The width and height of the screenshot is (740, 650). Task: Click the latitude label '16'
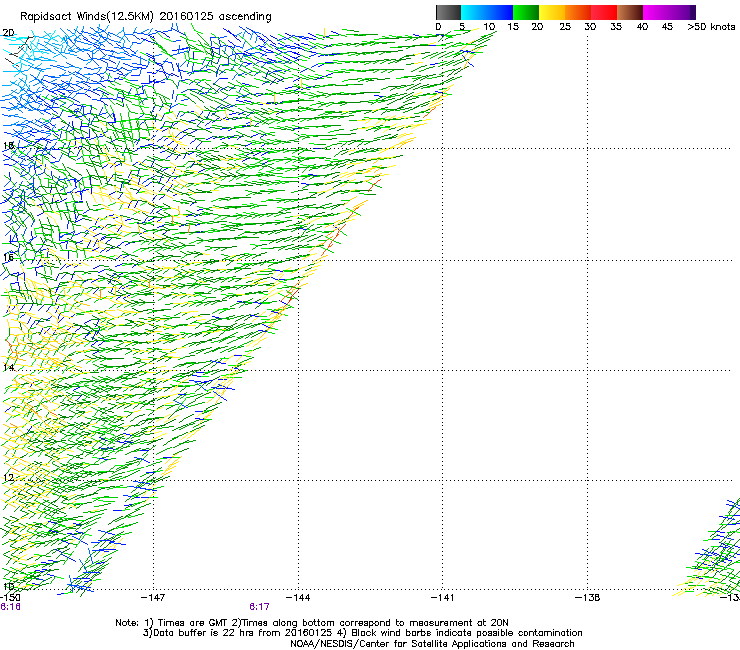[8, 257]
